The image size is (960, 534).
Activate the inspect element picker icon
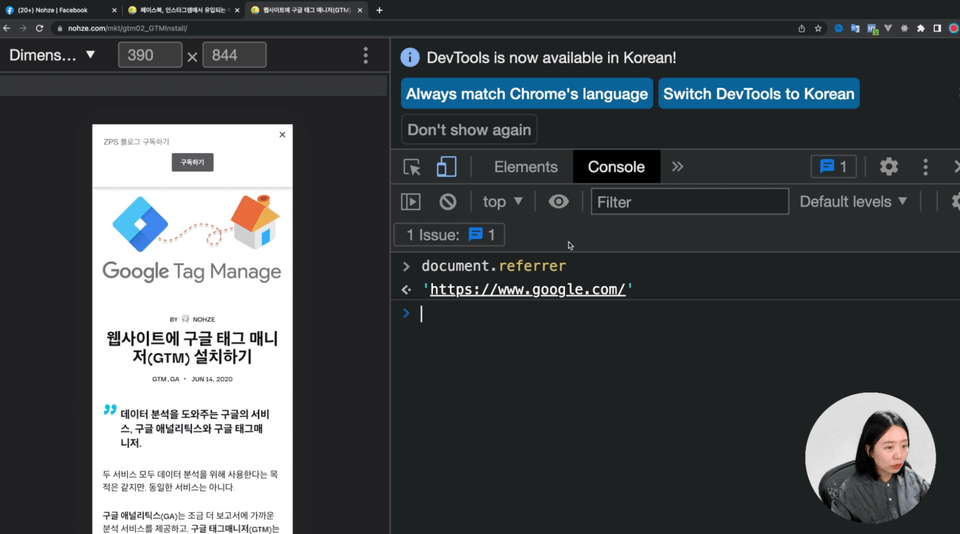411,167
